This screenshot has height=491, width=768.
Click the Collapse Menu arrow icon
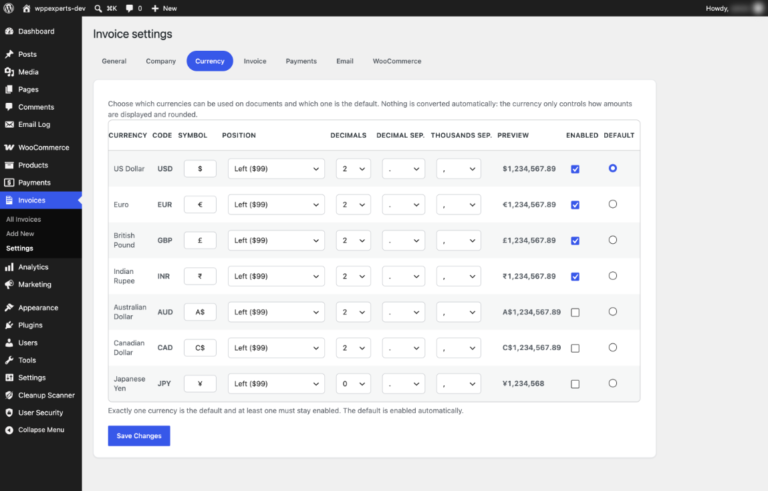(x=9, y=430)
